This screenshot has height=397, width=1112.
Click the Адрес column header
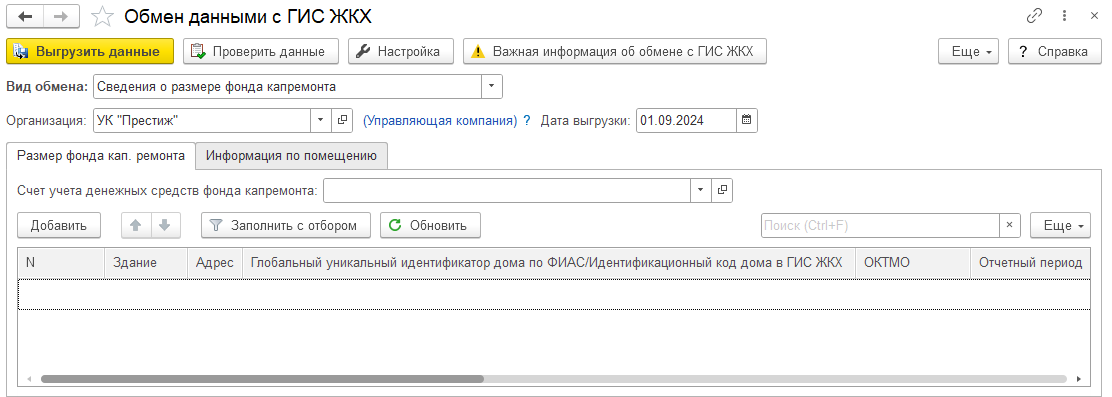215,262
